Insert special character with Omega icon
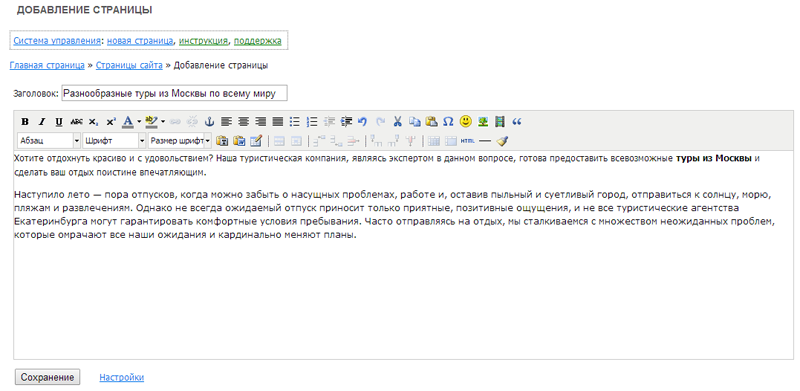The image size is (800, 391). tap(448, 121)
